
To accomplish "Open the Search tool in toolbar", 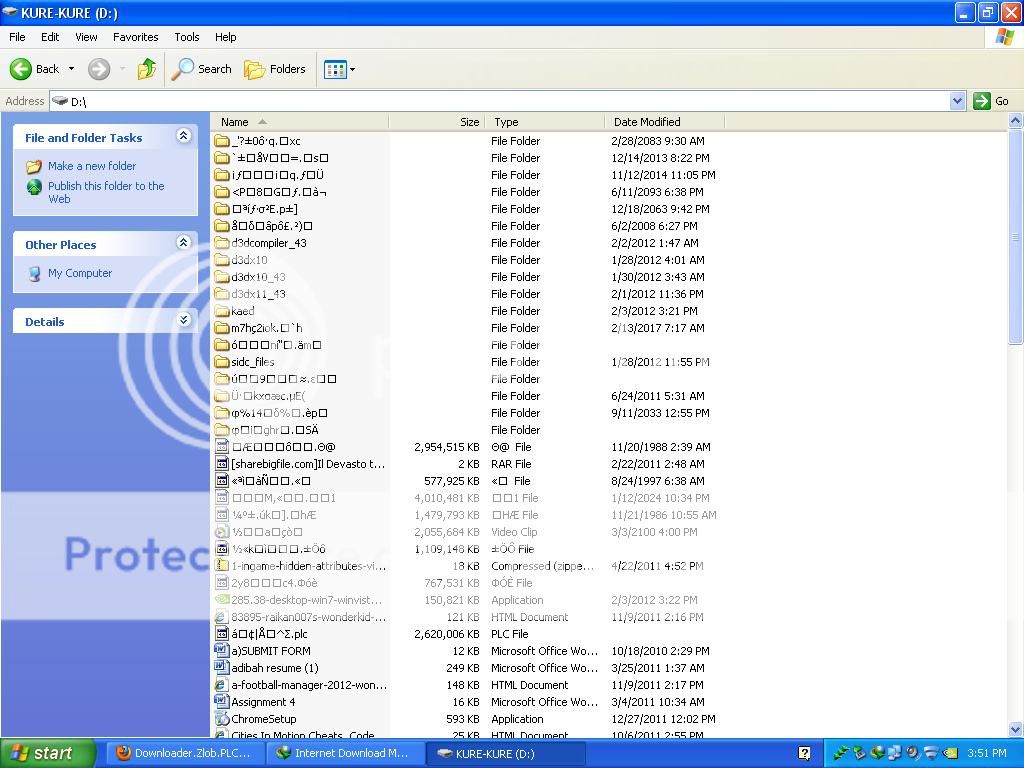I will 202,69.
